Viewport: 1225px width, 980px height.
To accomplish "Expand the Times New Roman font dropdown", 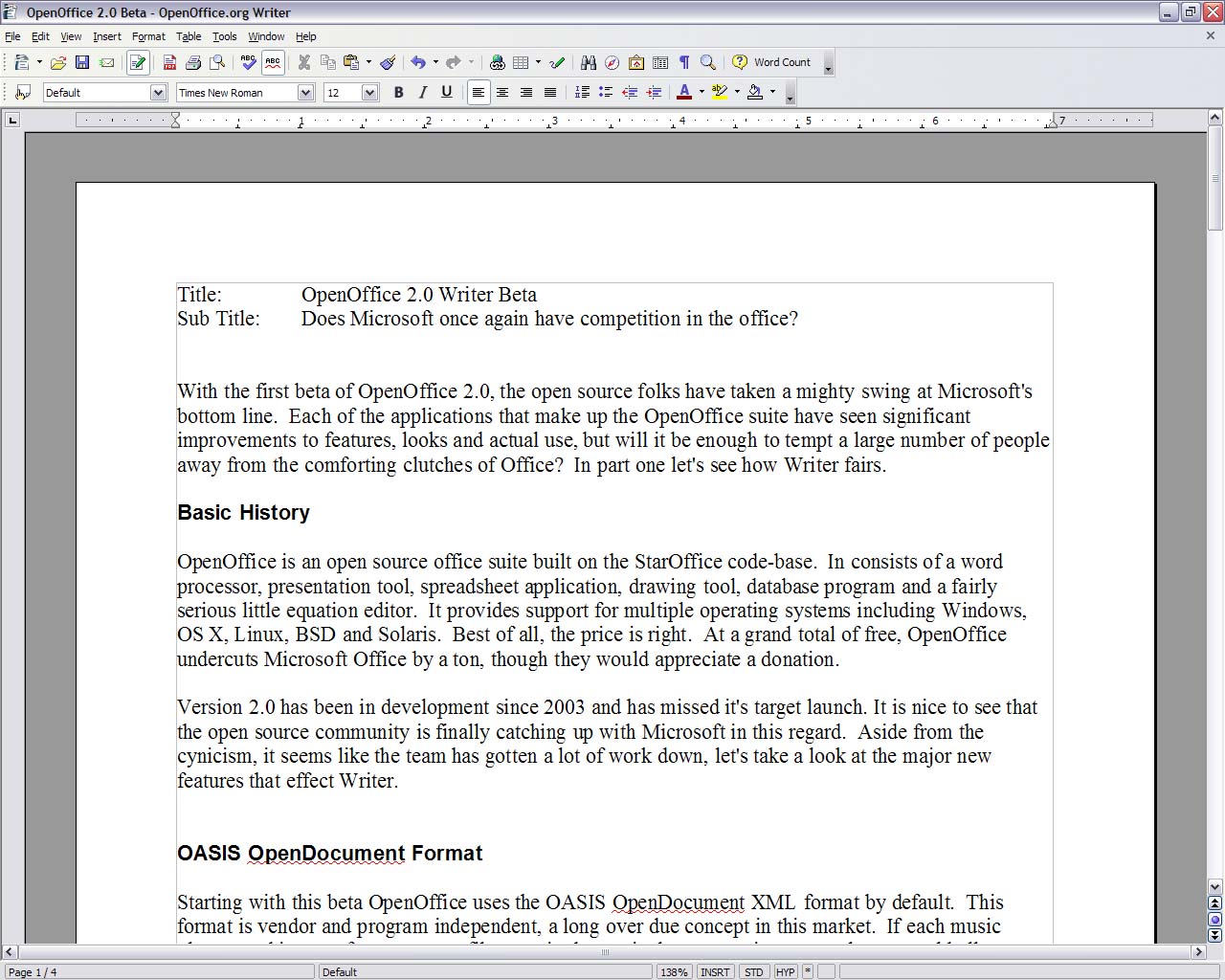I will click(306, 93).
